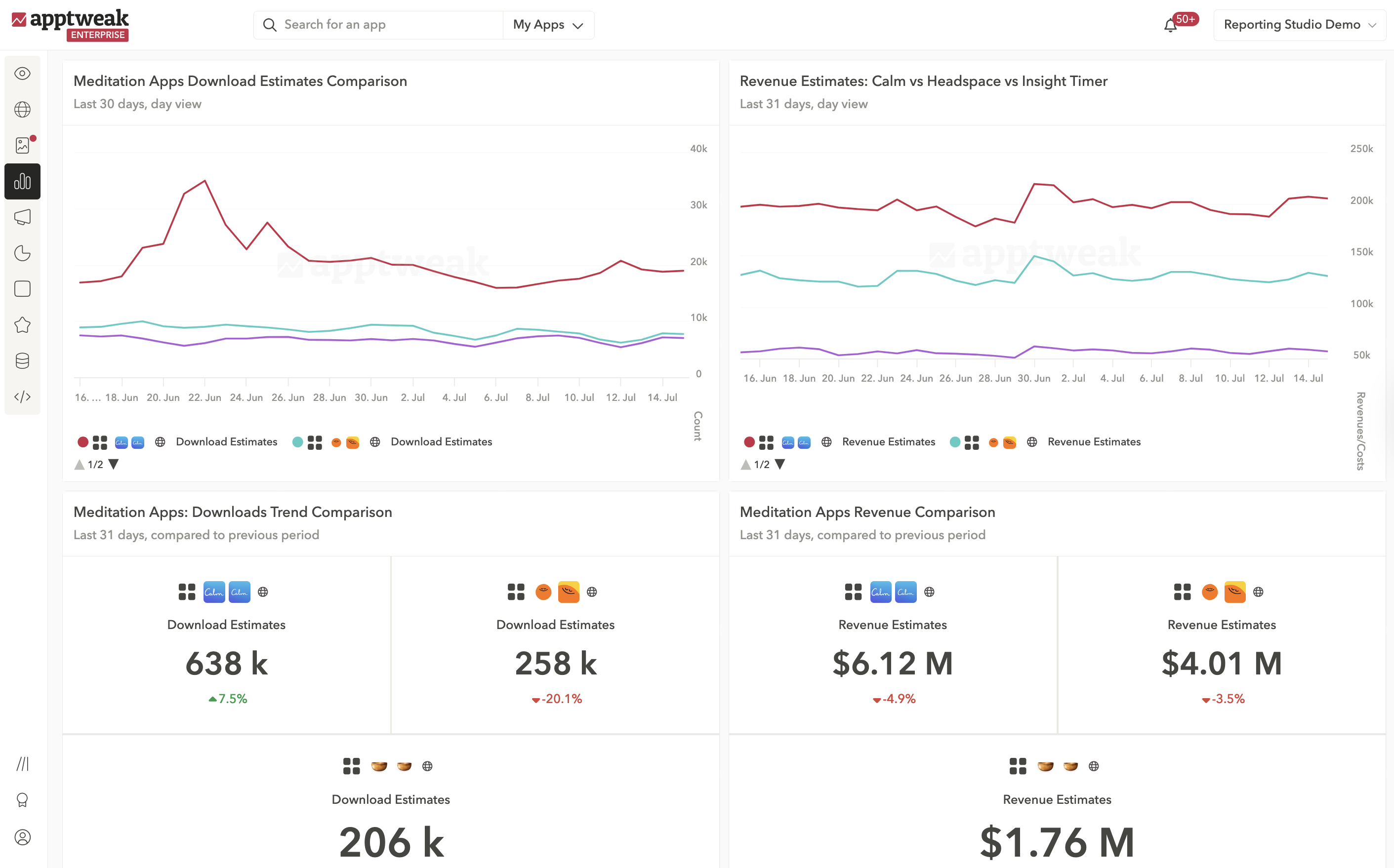Open the code brackets API icon in sidebar
Viewport: 1394px width, 868px height.
click(x=22, y=396)
